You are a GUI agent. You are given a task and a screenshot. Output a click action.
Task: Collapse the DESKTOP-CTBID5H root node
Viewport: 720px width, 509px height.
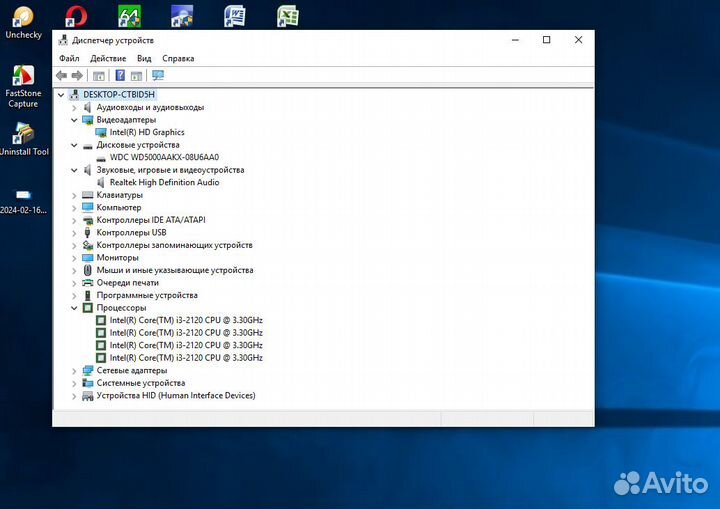coord(61,95)
